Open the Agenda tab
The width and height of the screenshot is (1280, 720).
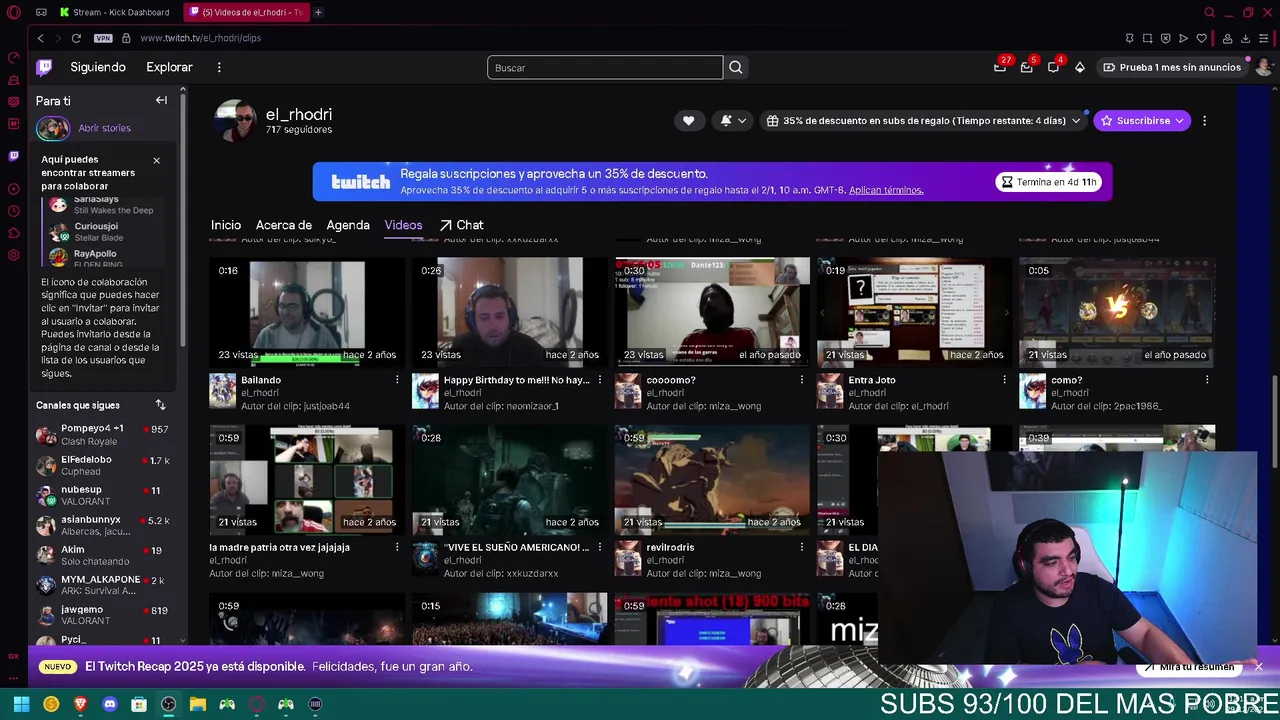coord(348,225)
